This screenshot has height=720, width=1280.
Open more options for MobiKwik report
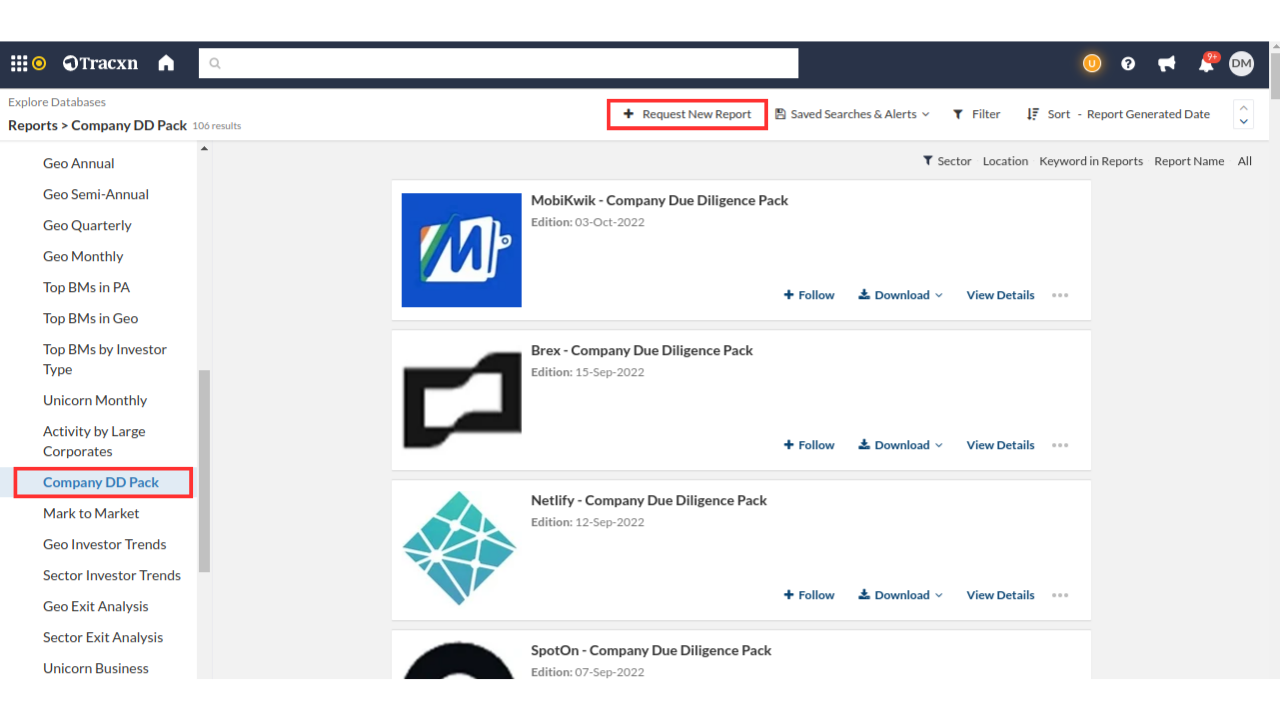click(1060, 295)
